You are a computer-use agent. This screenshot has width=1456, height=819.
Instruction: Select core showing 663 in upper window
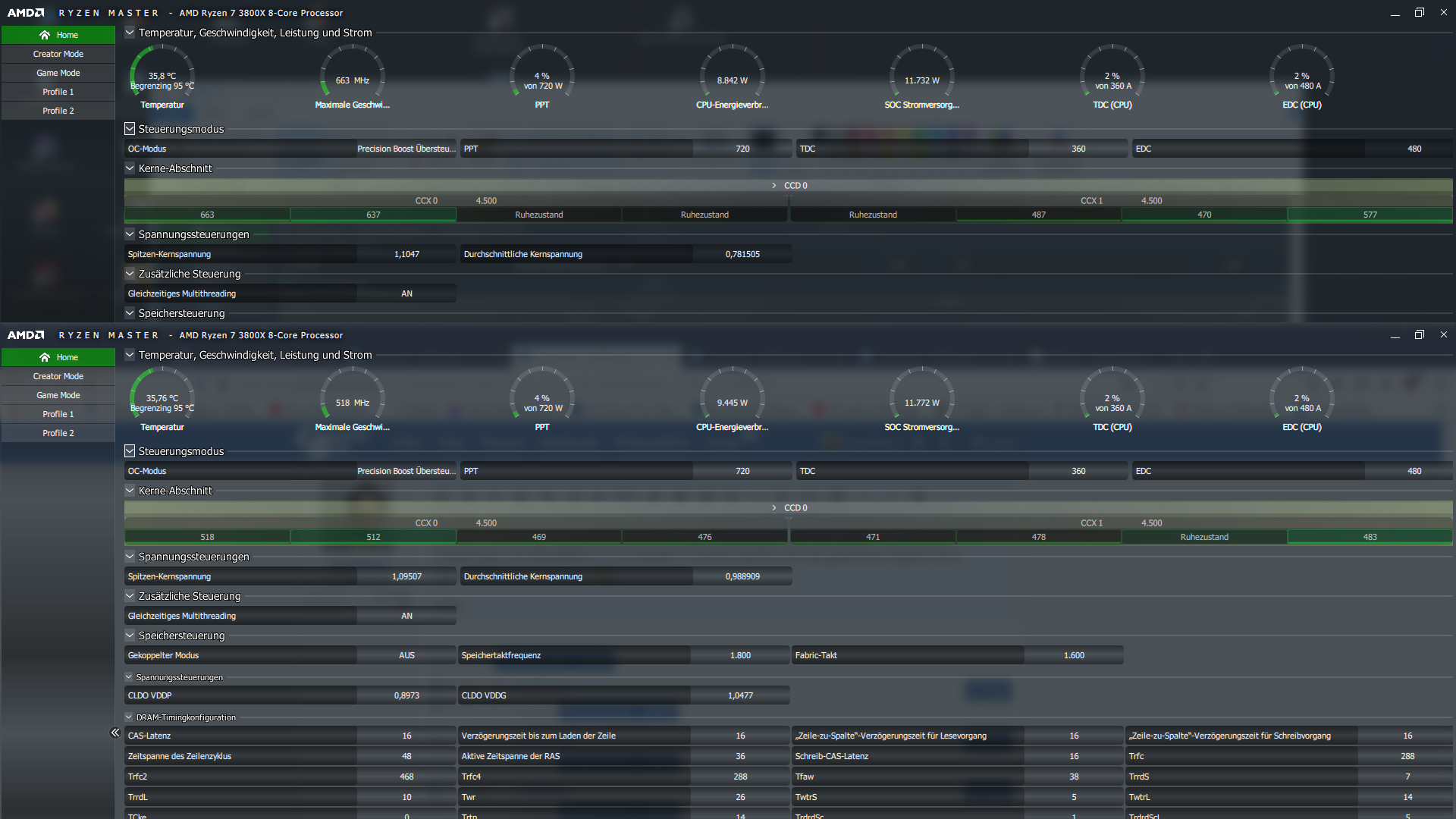(x=207, y=215)
